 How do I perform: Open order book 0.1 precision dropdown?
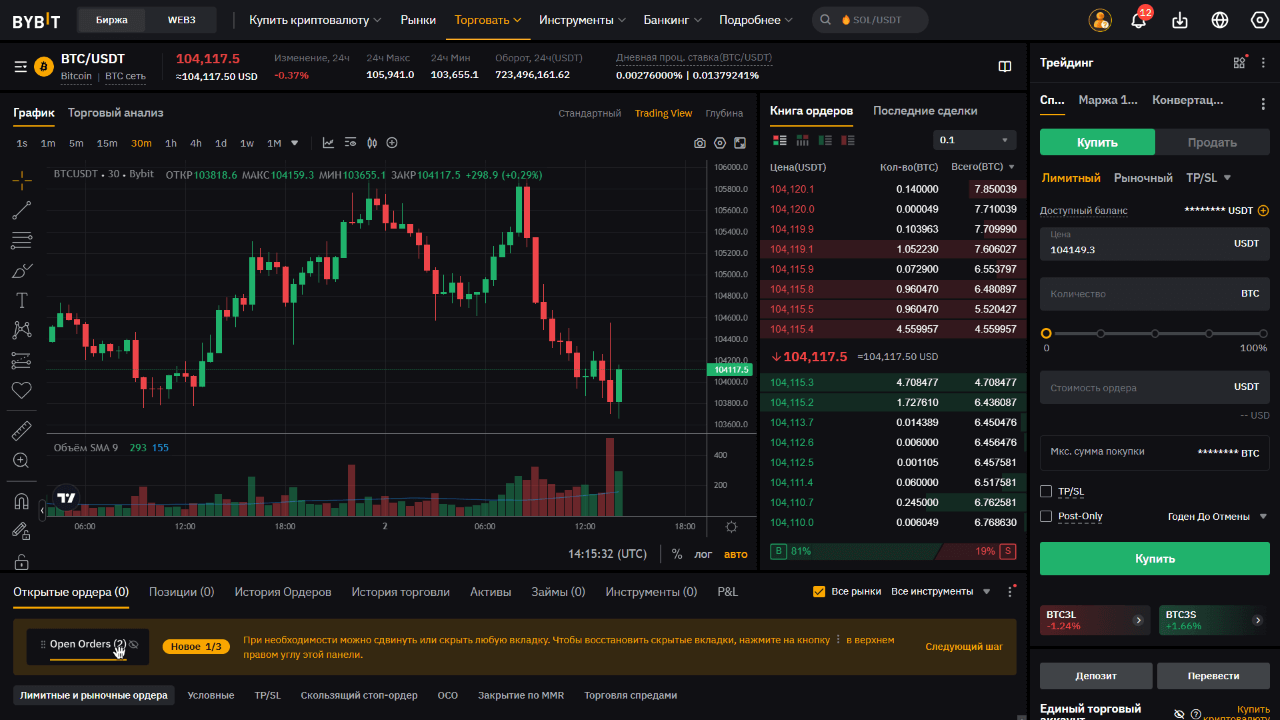[x=974, y=140]
